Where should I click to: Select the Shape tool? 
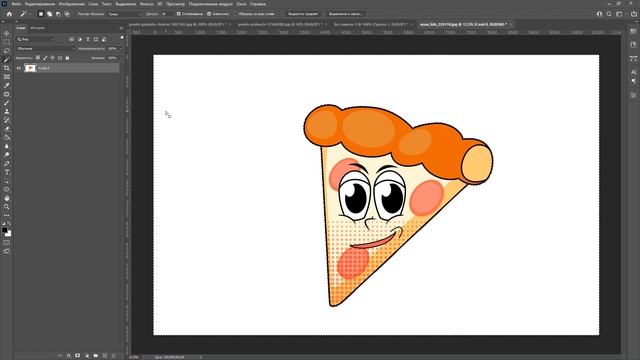[7, 189]
